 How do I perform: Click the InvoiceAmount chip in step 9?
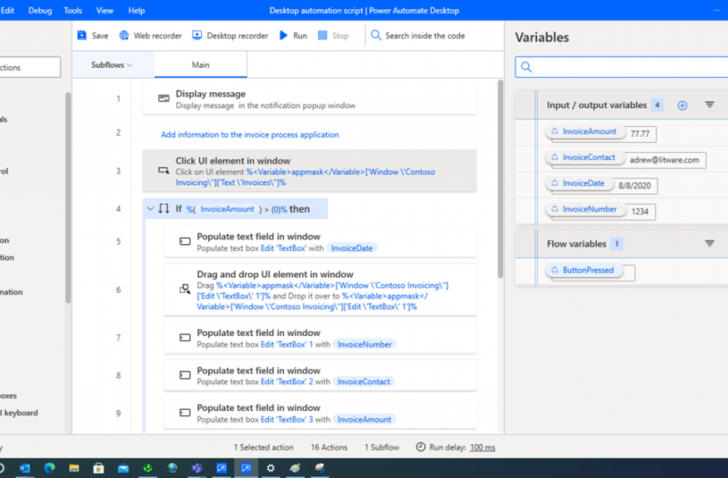click(x=364, y=420)
